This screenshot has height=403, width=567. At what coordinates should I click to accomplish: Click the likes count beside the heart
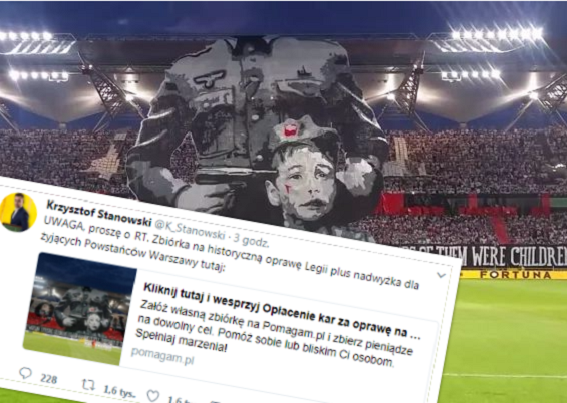click(x=181, y=399)
